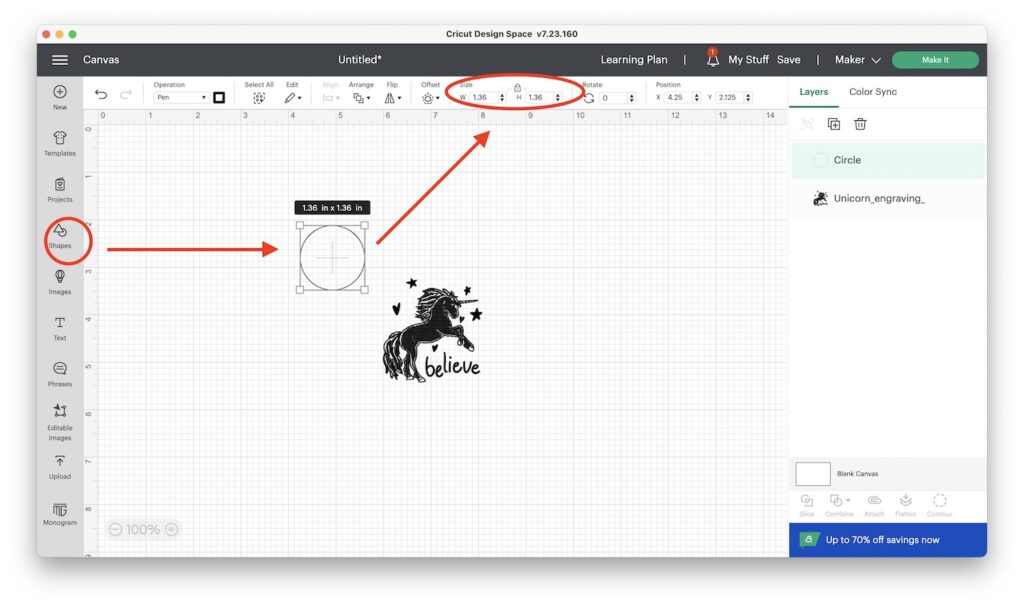Zoom in with the plus button
Screen dimensions: 1024x606
click(172, 530)
